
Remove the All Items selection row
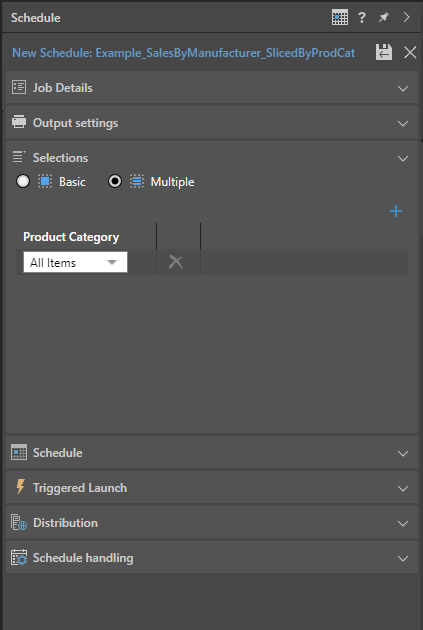[176, 262]
